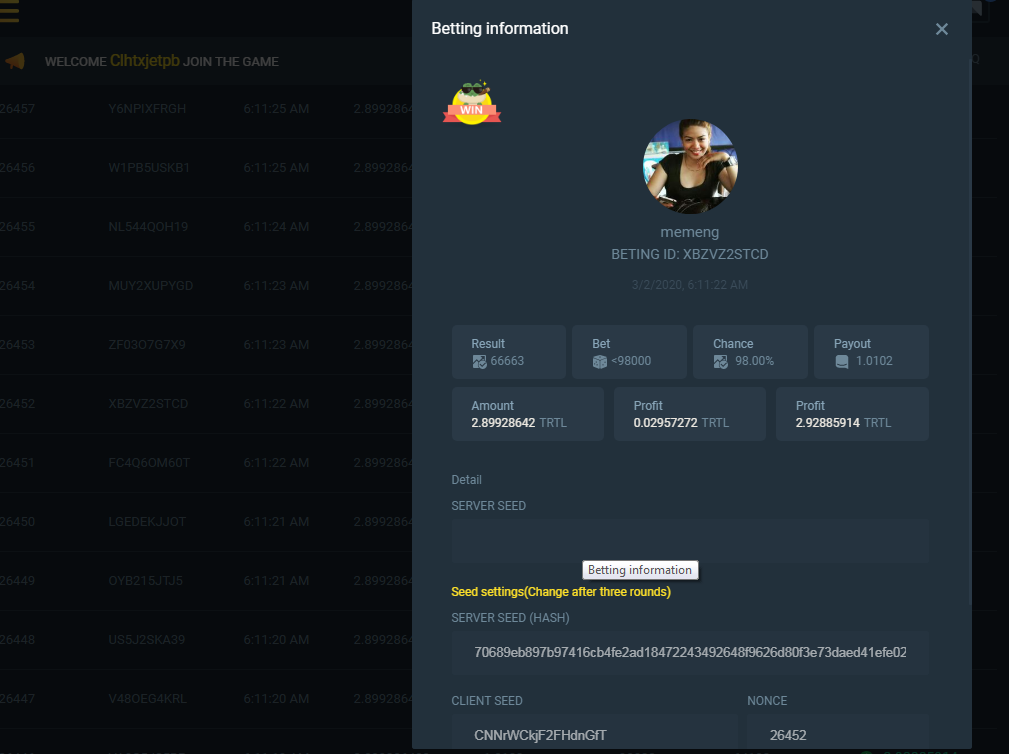Image resolution: width=1009 pixels, height=754 pixels.
Task: Click the Clhtxjetpb username in the welcome banner
Action: click(x=145, y=61)
